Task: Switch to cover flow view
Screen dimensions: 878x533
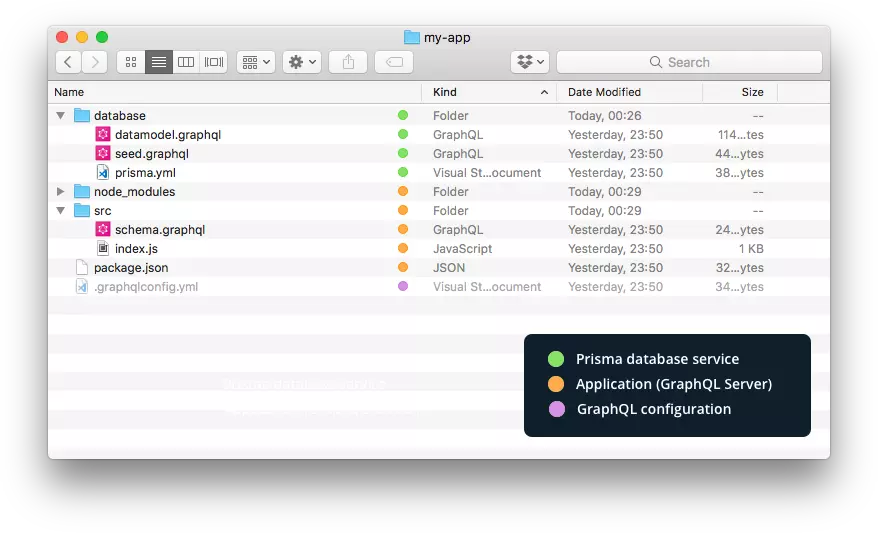Action: point(213,62)
